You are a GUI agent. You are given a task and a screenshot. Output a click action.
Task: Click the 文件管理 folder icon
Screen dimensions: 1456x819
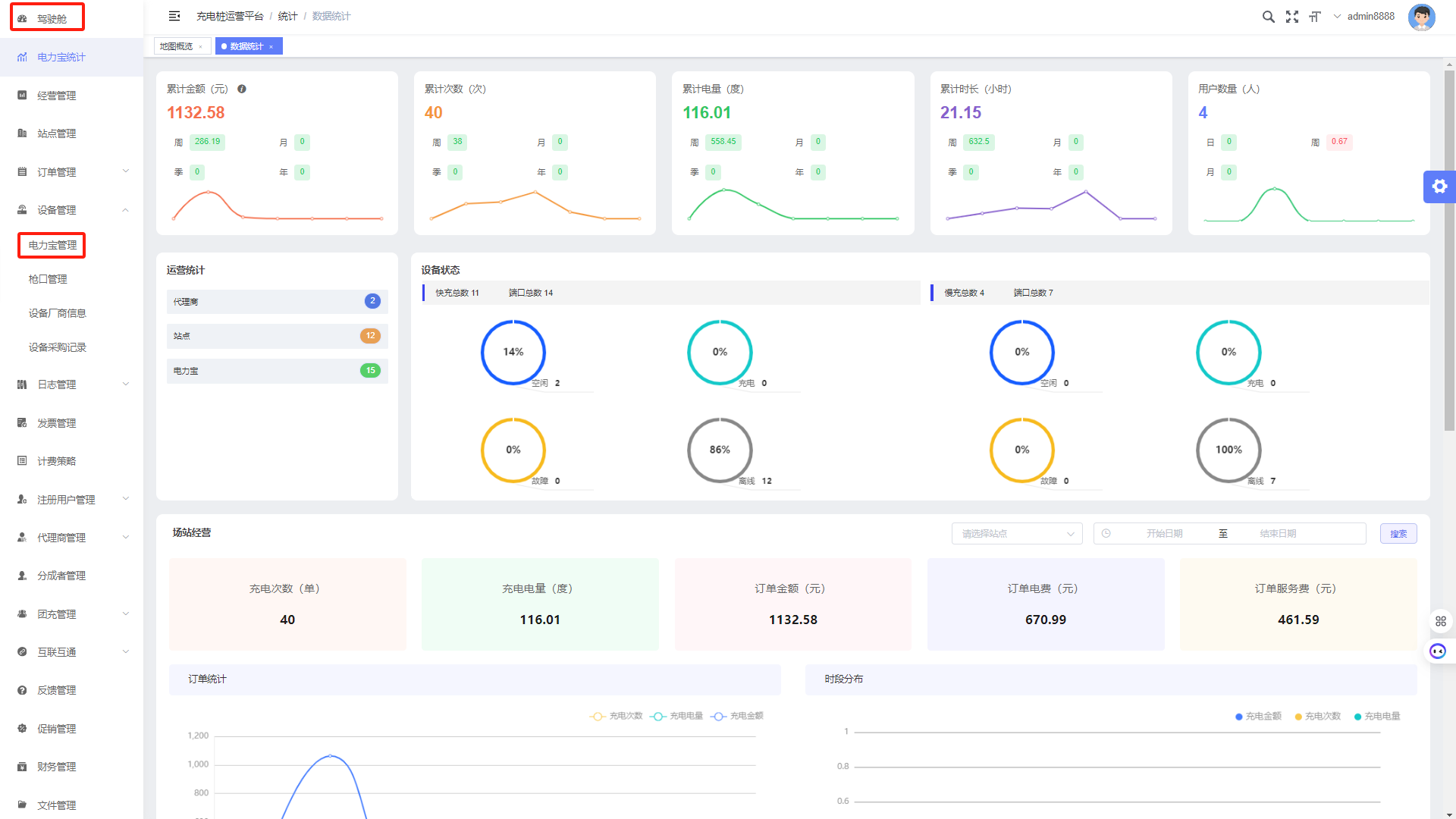click(22, 805)
